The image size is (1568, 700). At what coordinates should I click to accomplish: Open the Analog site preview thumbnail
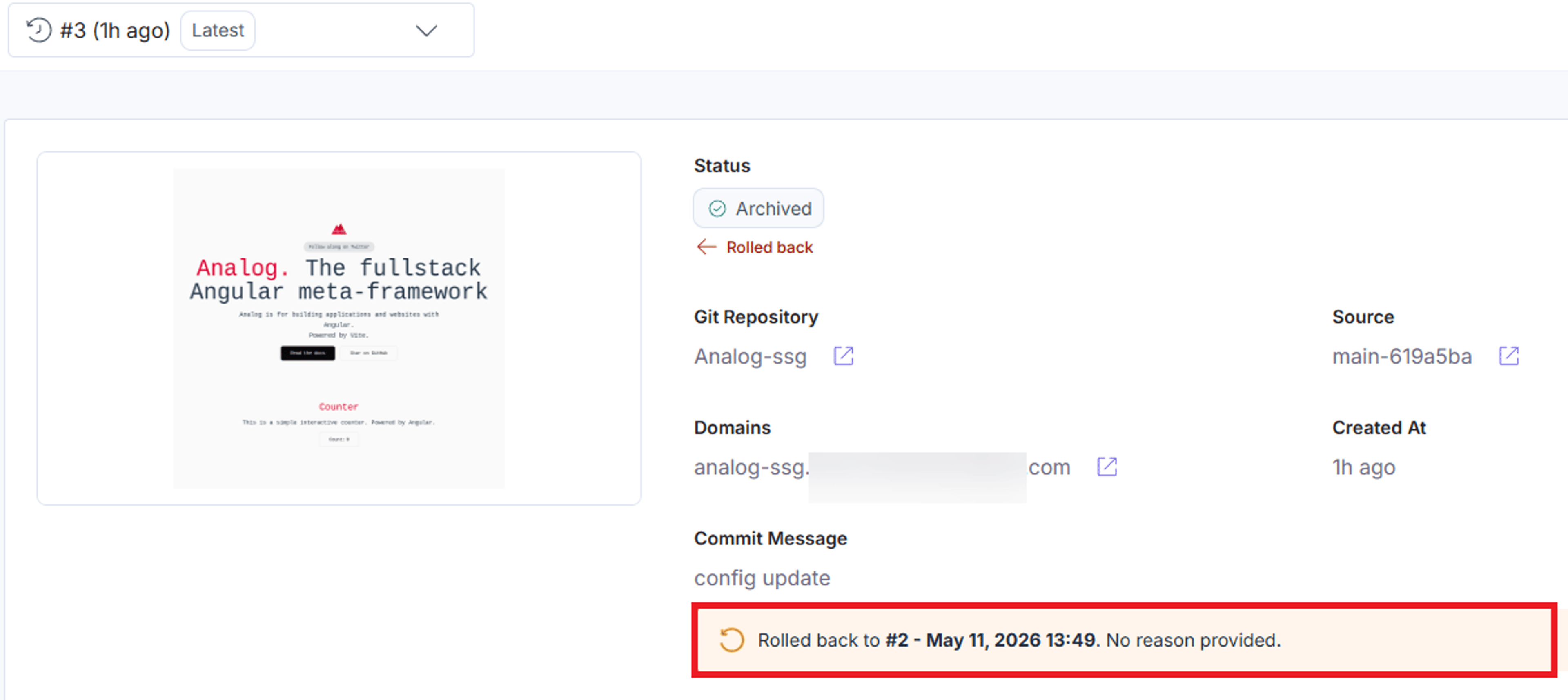click(339, 328)
